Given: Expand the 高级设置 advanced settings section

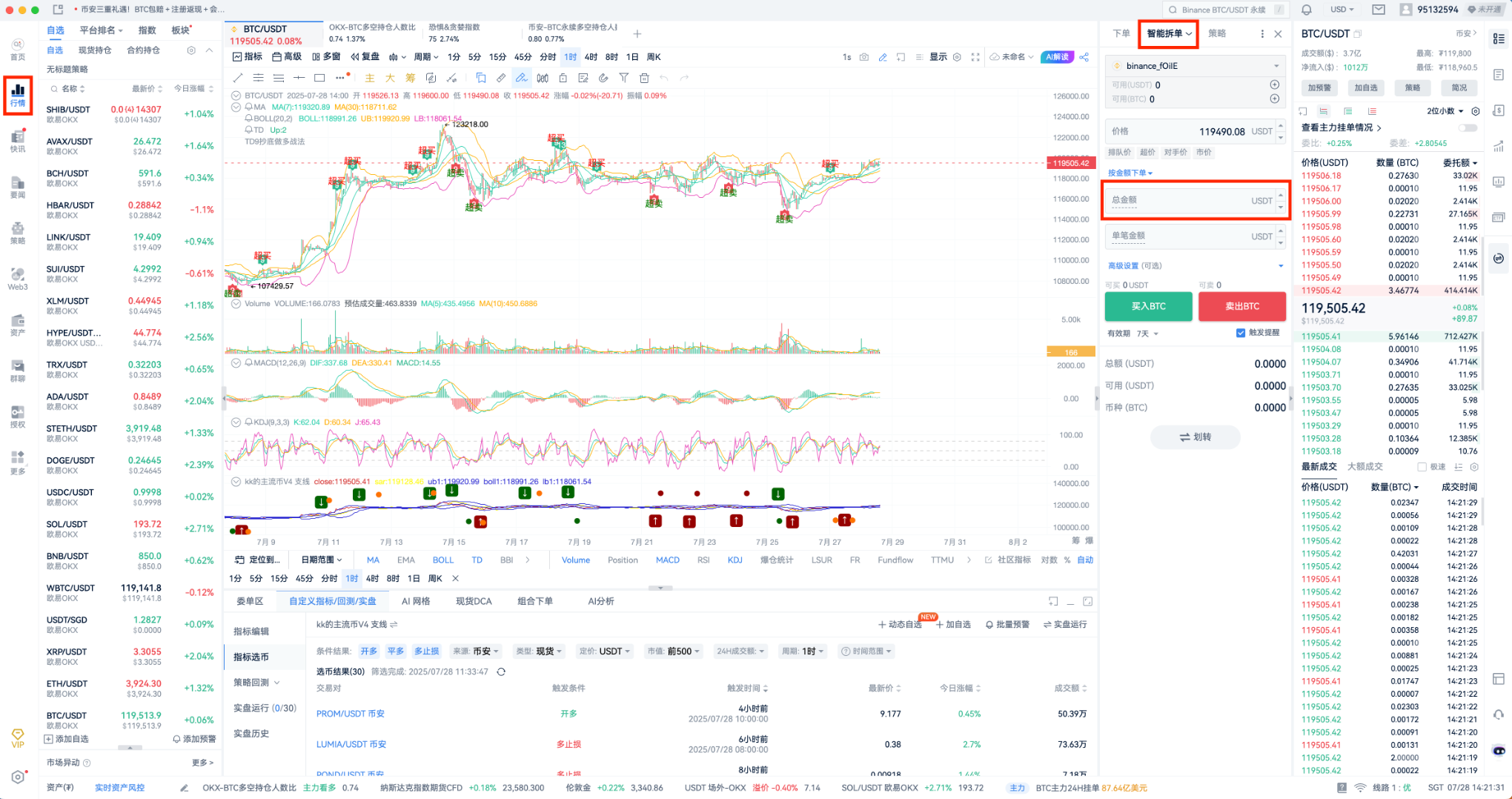Looking at the screenshot, I should click(1195, 265).
